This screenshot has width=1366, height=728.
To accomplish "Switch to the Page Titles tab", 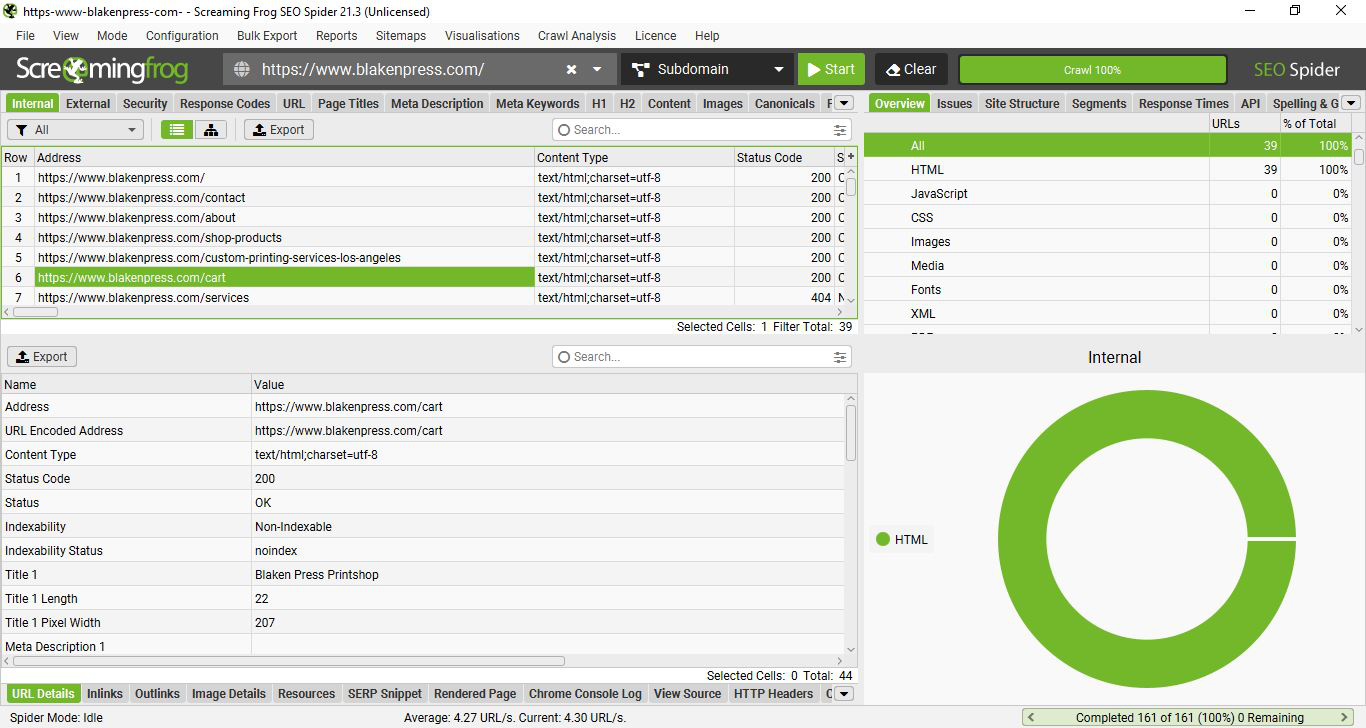I will coord(348,103).
